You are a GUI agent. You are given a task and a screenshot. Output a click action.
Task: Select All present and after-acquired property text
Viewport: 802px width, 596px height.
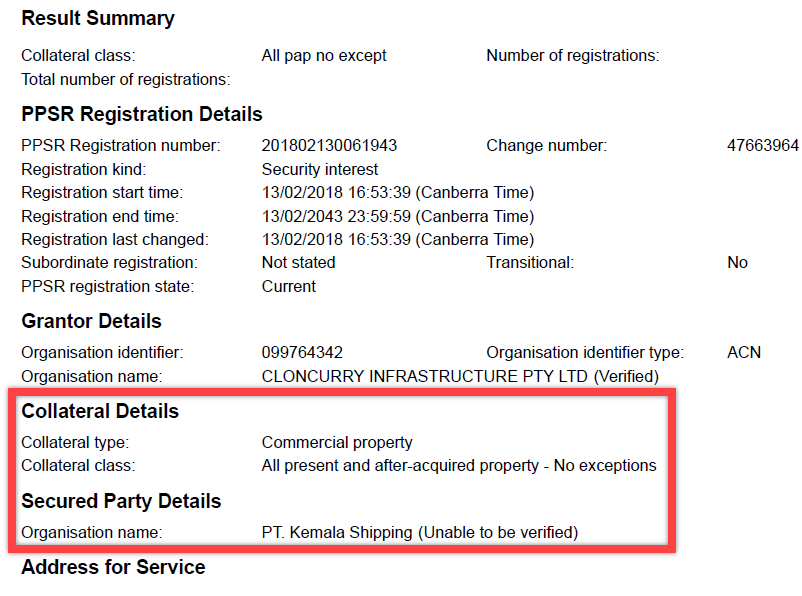pos(400,466)
